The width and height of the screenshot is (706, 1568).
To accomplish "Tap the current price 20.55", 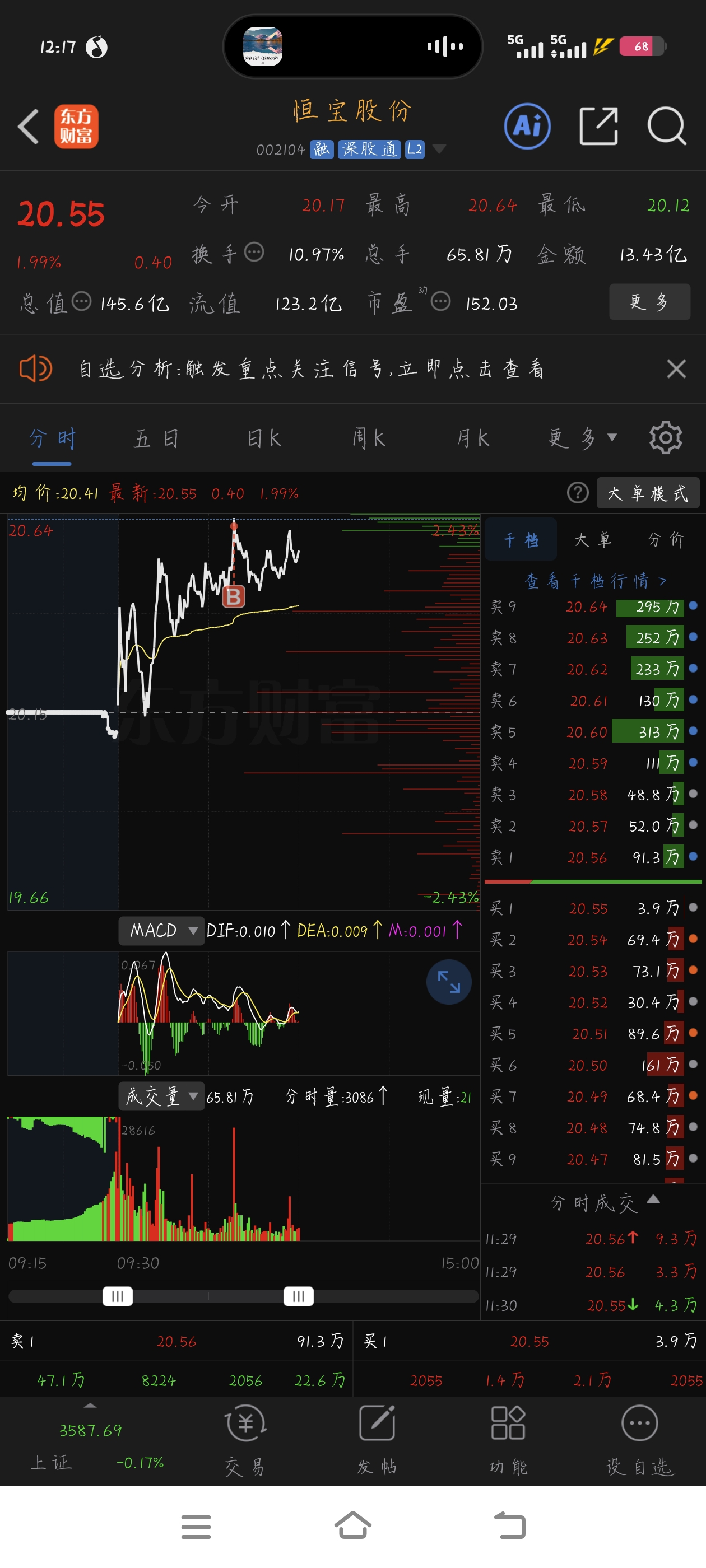I will (61, 214).
